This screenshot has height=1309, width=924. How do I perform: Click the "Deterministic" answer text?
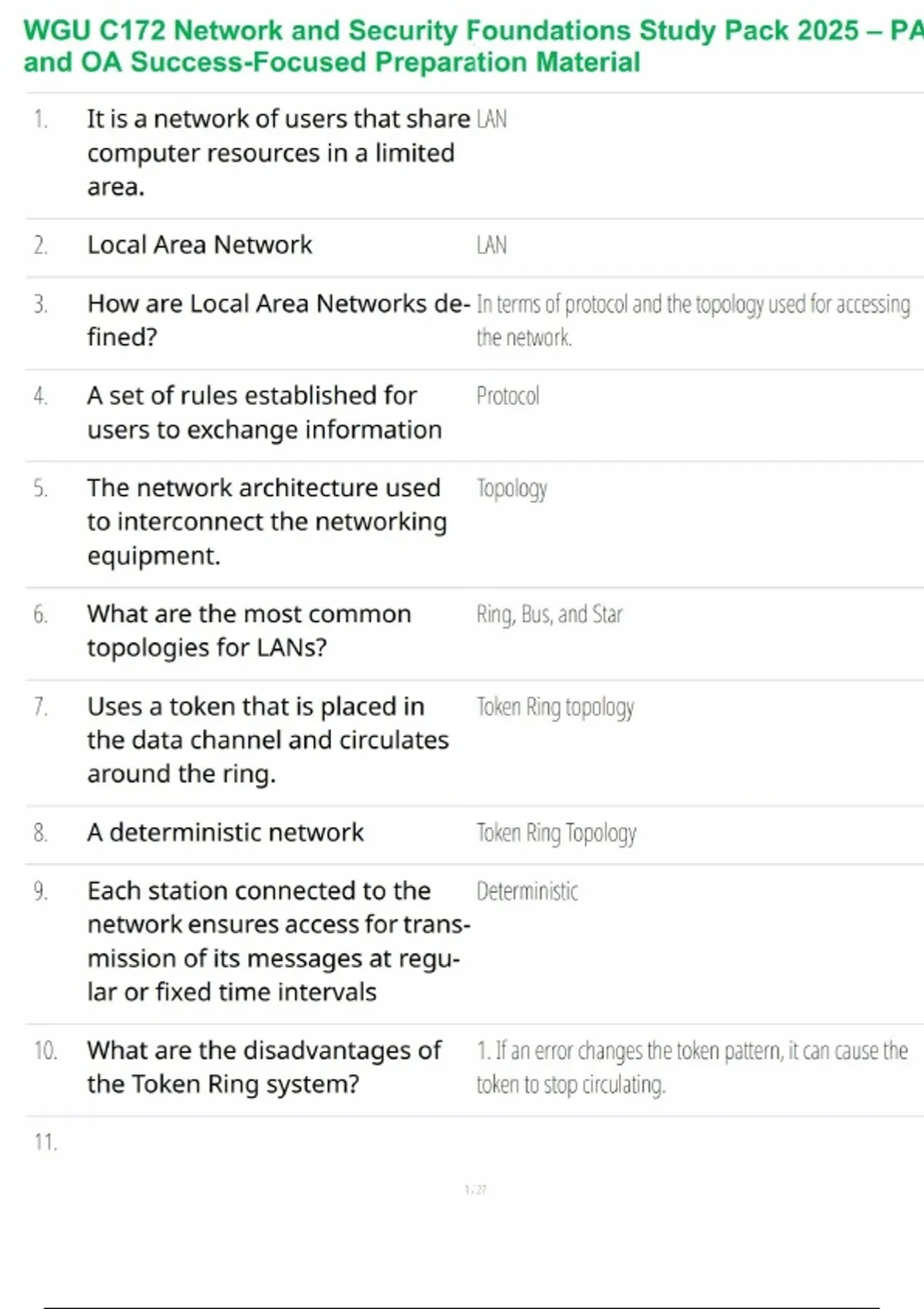click(x=527, y=892)
